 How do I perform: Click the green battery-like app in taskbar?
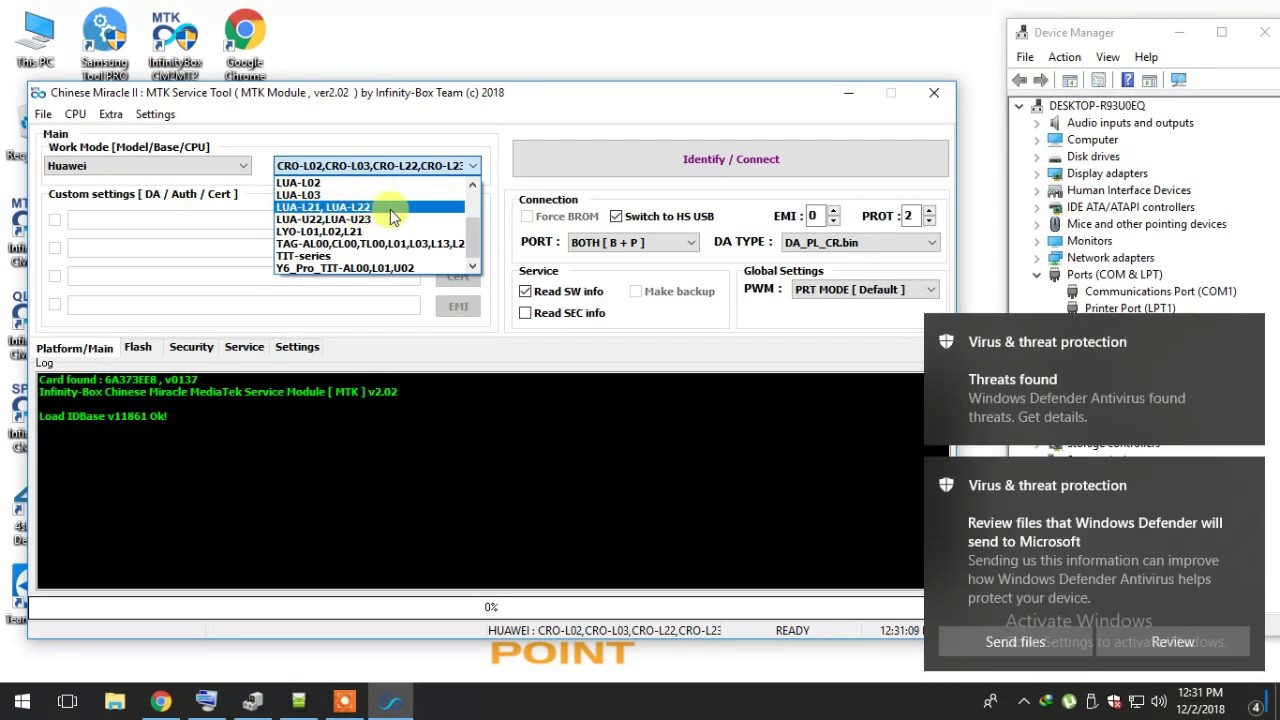(298, 701)
